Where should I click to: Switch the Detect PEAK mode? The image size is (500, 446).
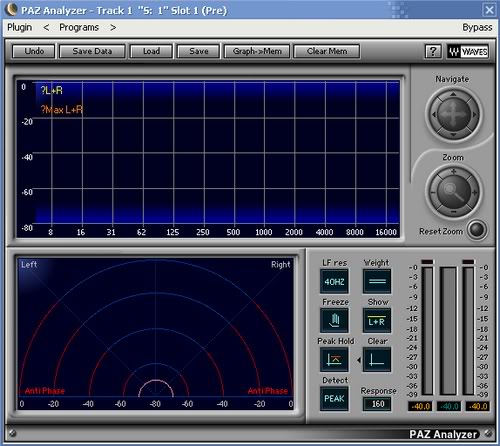(334, 399)
